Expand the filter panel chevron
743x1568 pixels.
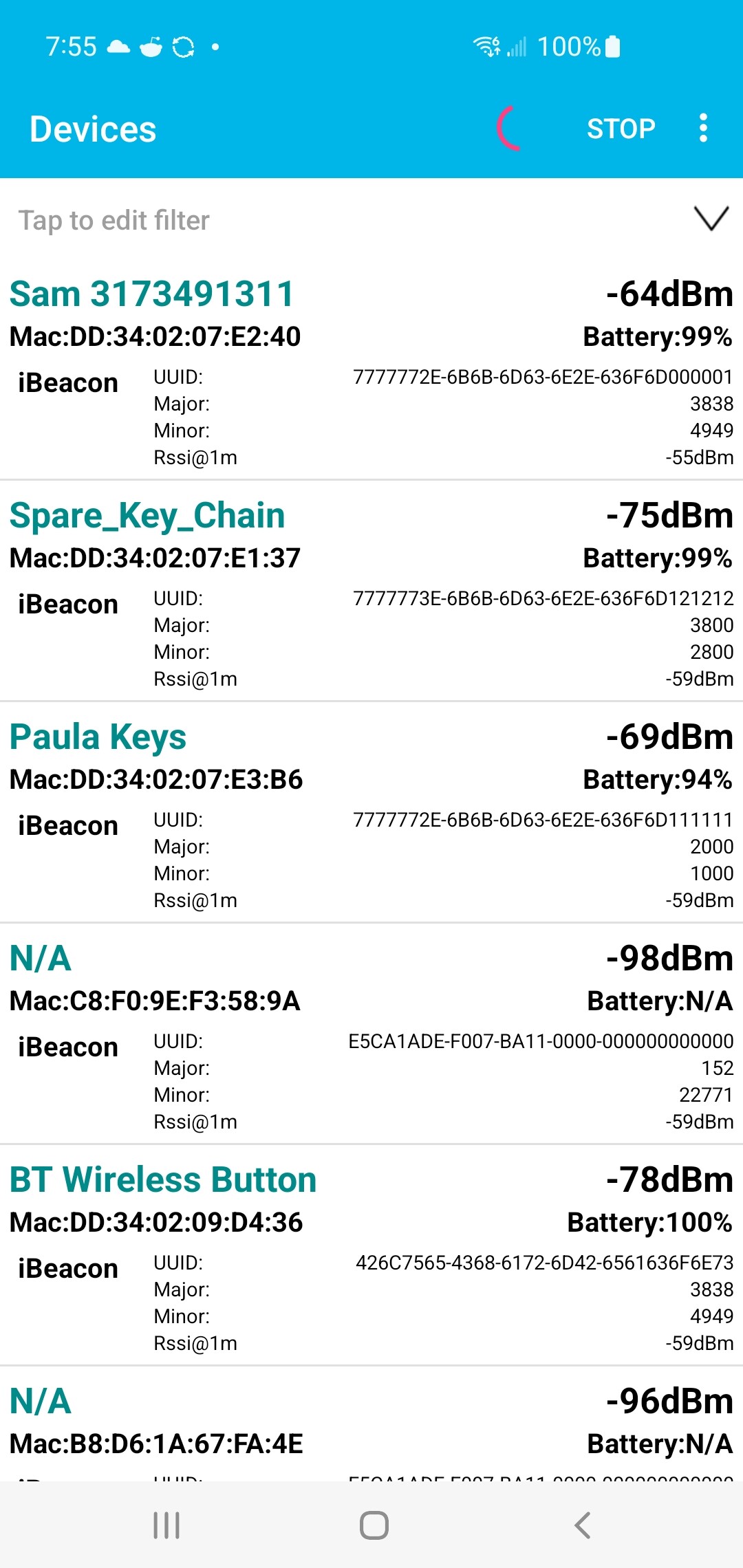711,219
